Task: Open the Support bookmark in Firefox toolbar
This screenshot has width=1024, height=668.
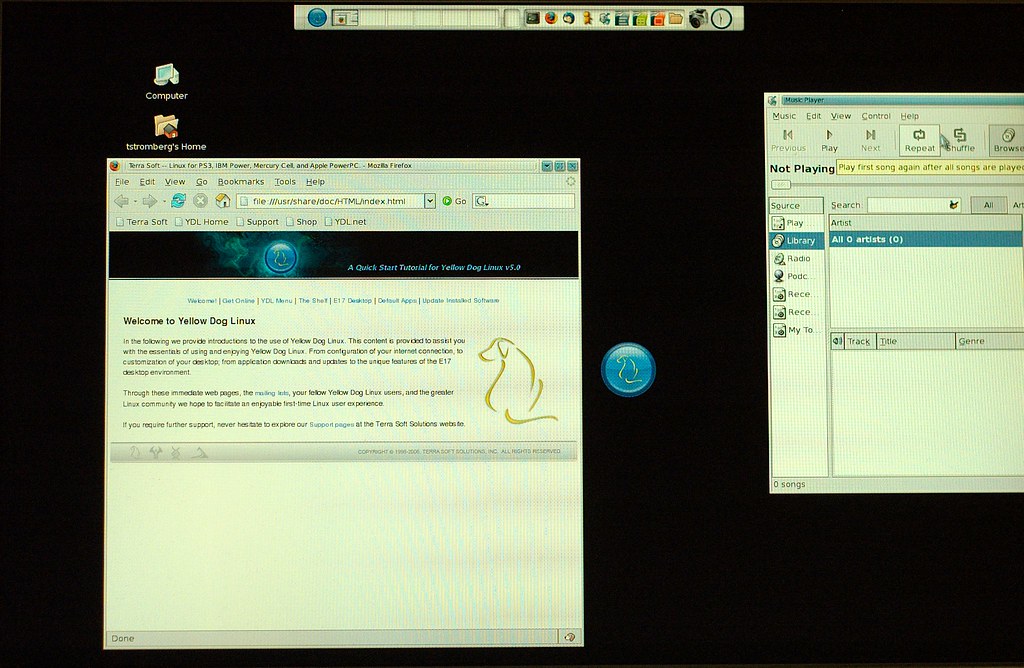Action: pos(257,222)
